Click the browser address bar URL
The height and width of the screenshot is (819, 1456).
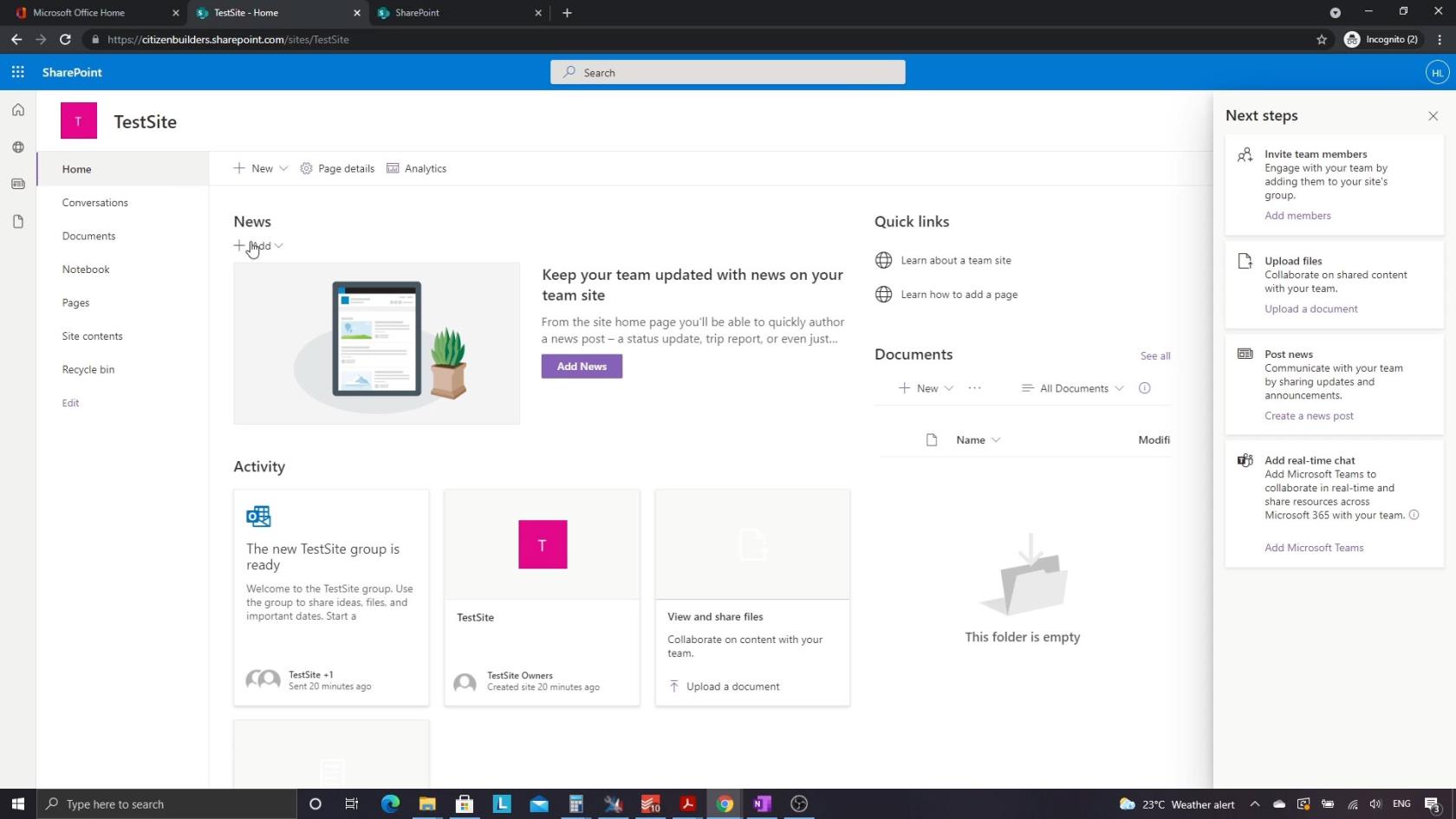(228, 40)
